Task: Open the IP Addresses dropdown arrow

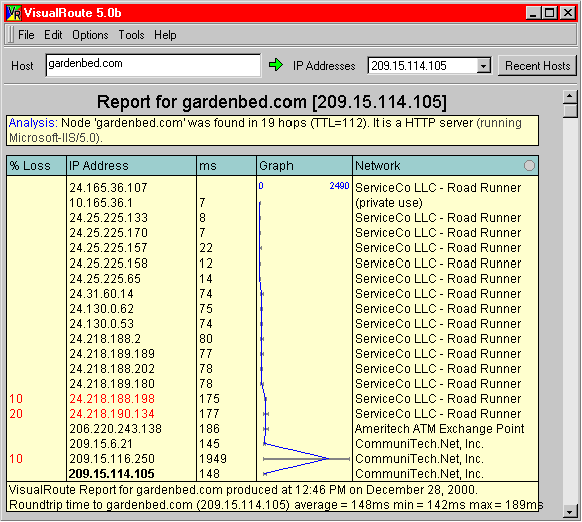Action: click(x=483, y=66)
